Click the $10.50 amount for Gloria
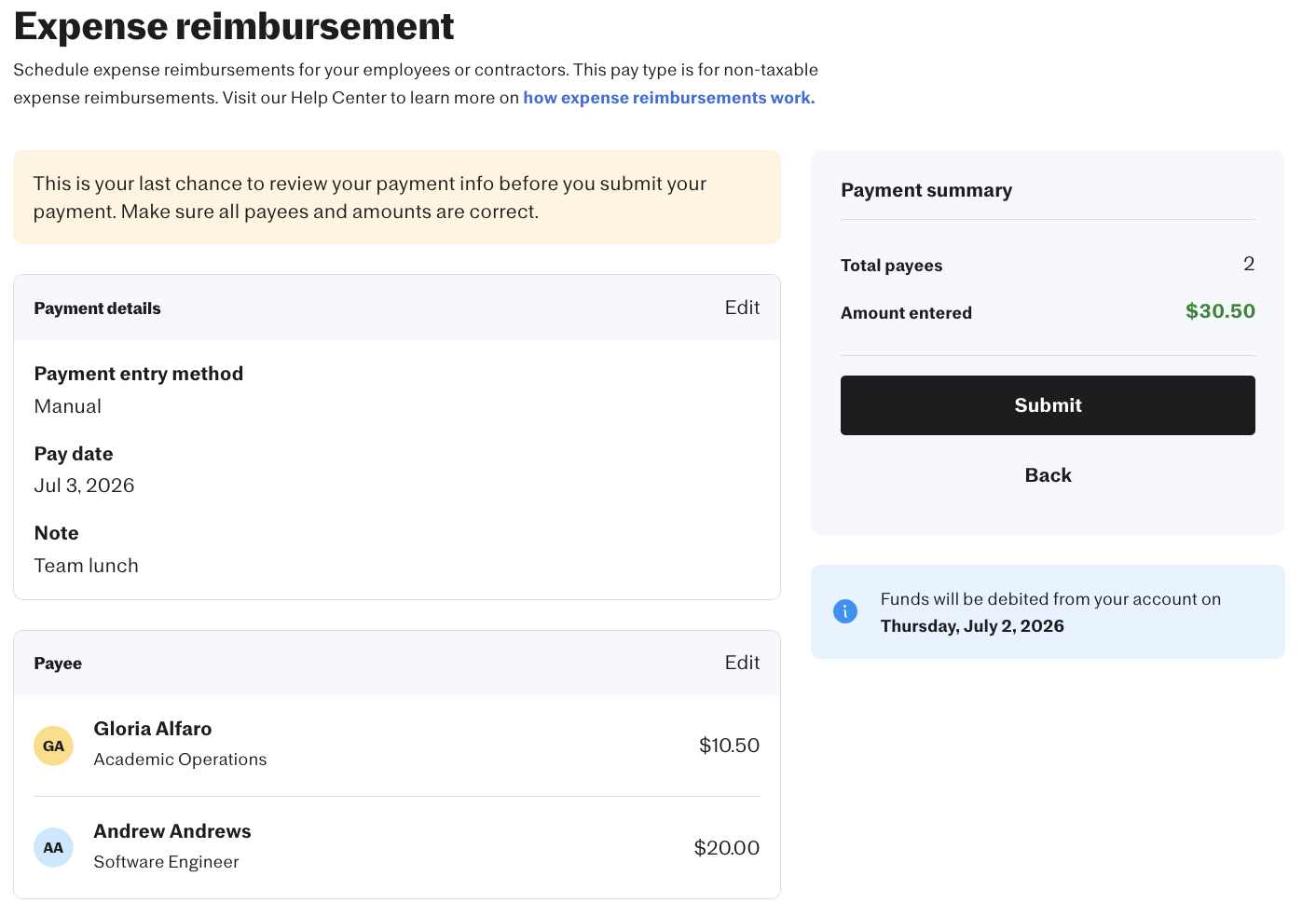The image size is (1316, 917). click(729, 746)
